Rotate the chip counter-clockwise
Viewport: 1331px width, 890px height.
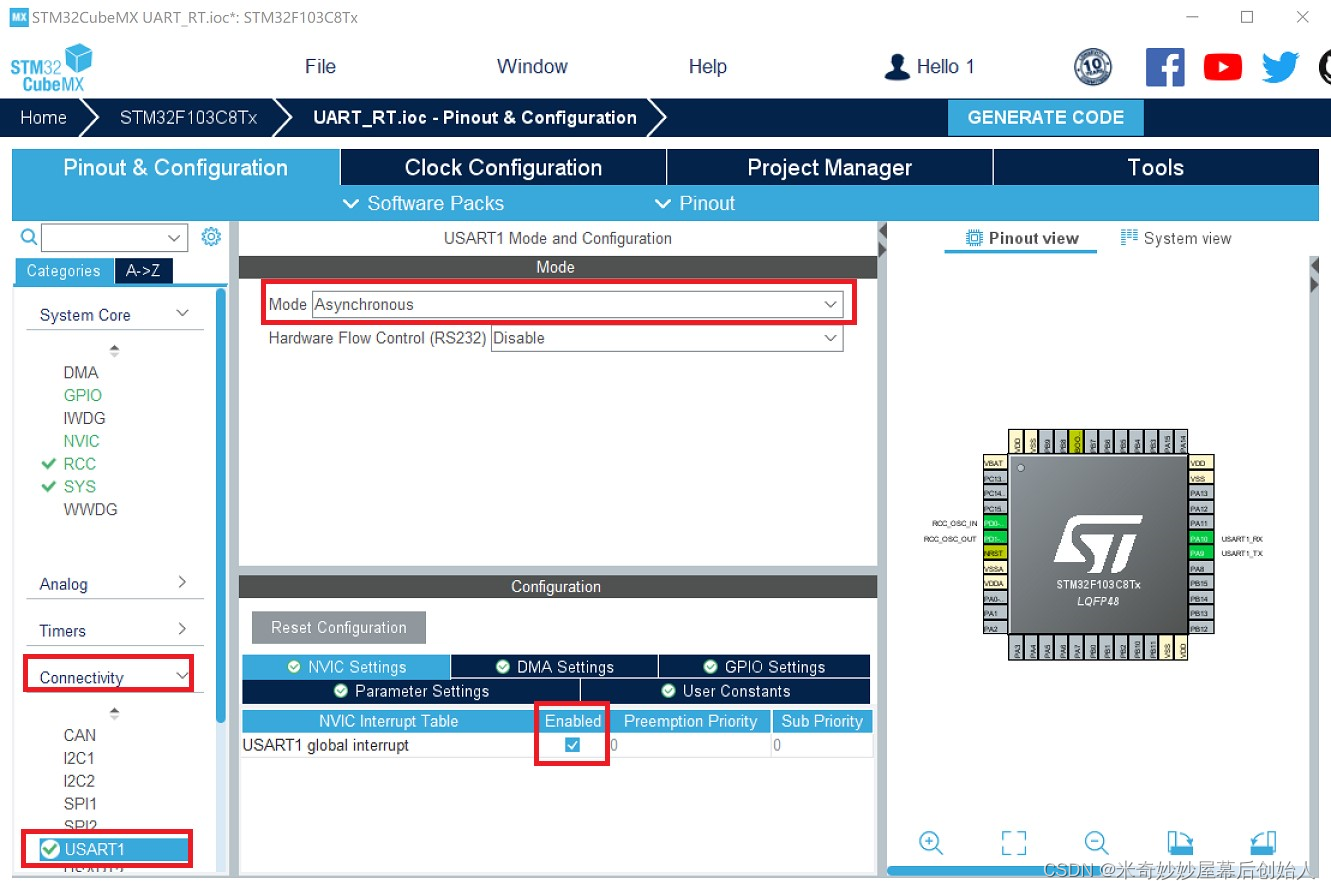click(1262, 843)
